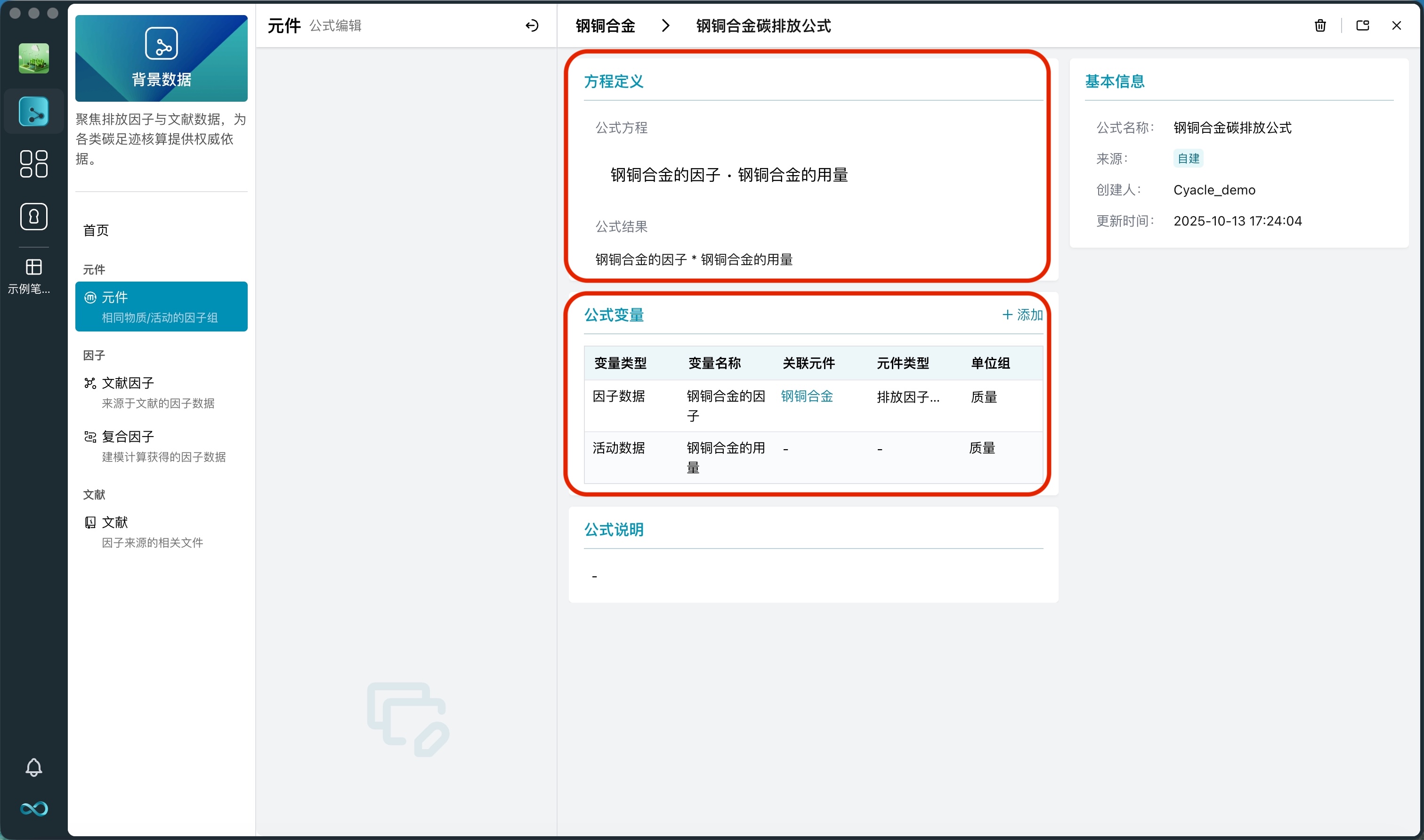Click the back arrow in the 公式编辑 header
This screenshot has height=840, width=1424.
(531, 25)
